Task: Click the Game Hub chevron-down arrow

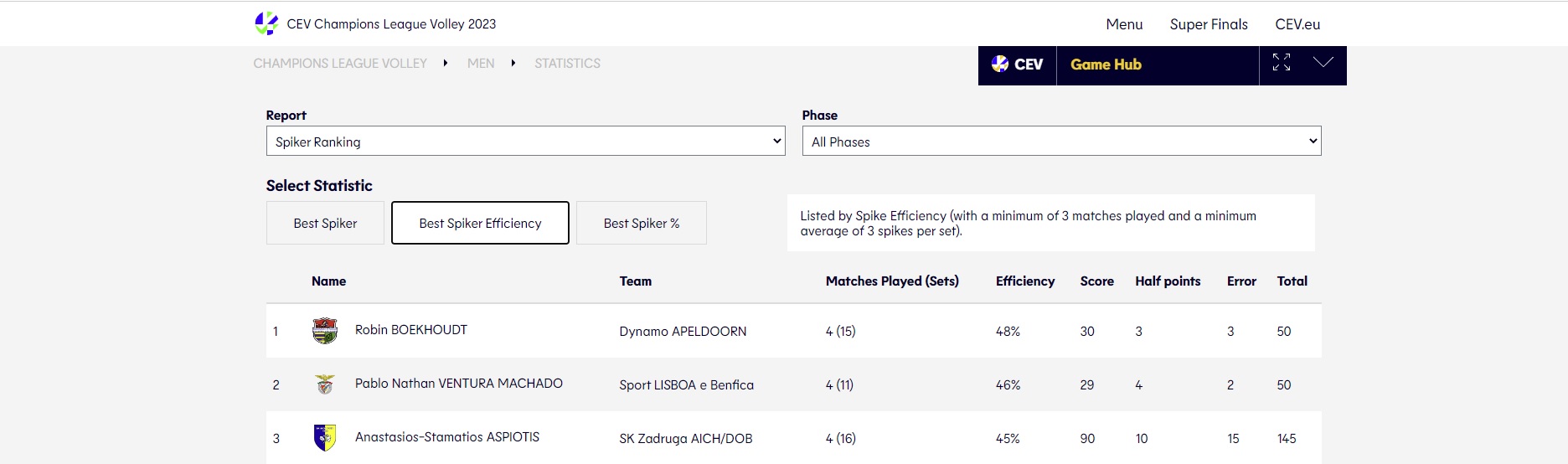Action: pos(1323,63)
